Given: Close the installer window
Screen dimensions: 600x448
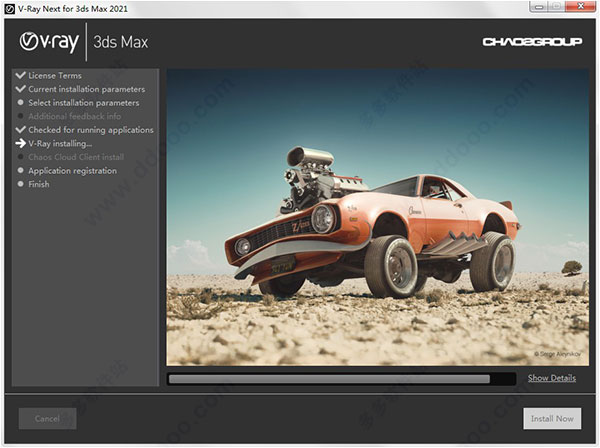Looking at the screenshot, I should coord(580,6).
